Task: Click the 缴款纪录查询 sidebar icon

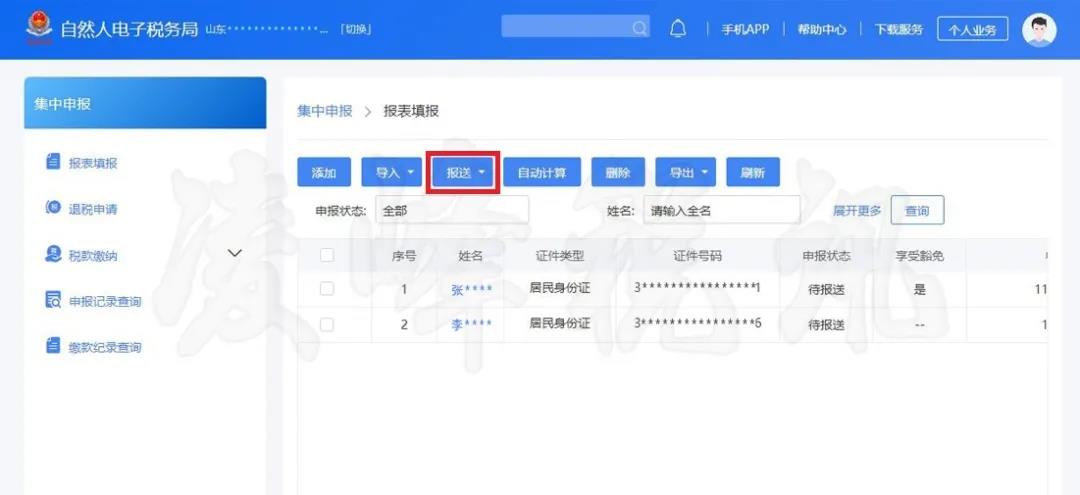Action: tap(53, 346)
